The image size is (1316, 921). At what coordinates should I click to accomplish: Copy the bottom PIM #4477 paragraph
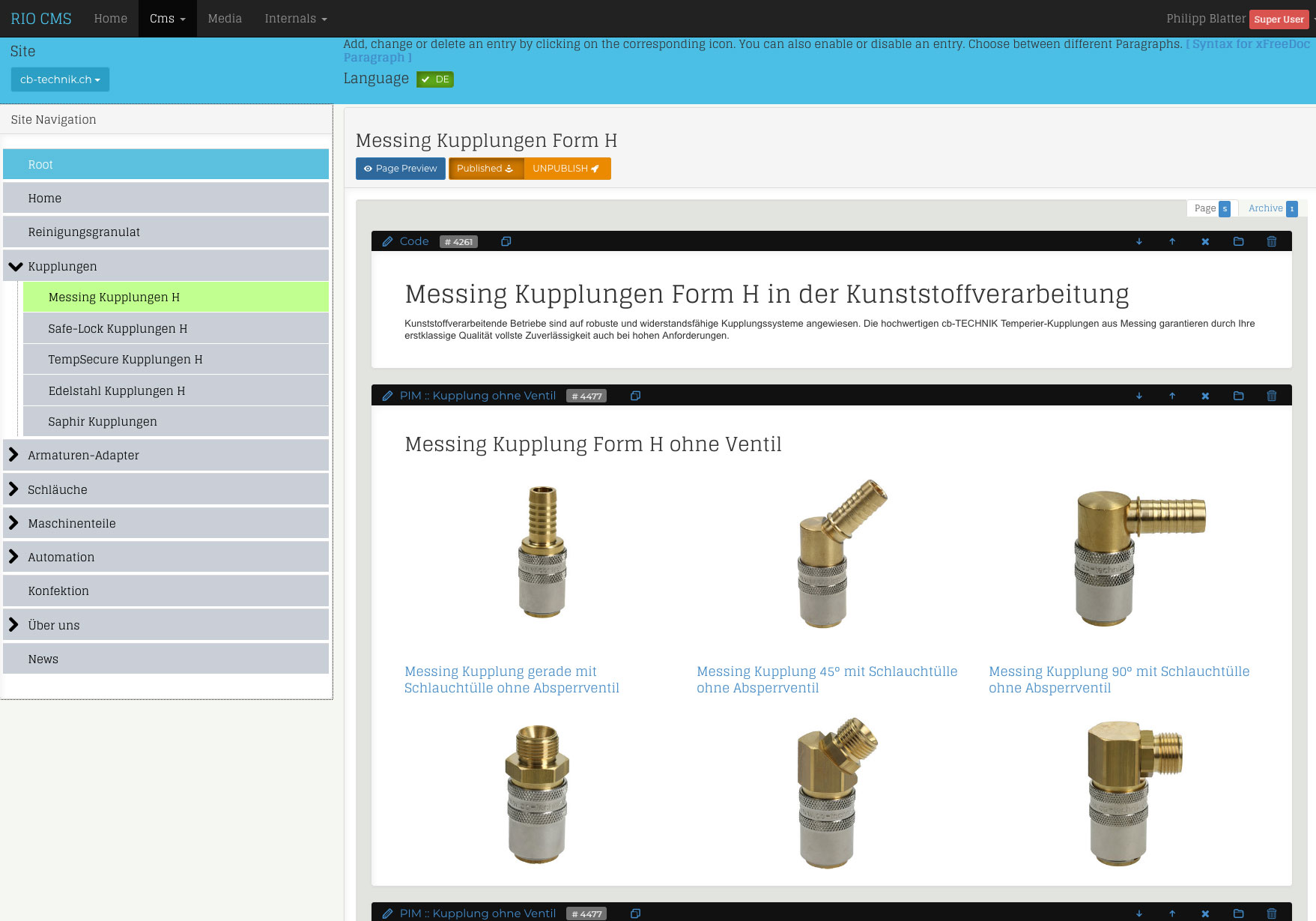(635, 914)
